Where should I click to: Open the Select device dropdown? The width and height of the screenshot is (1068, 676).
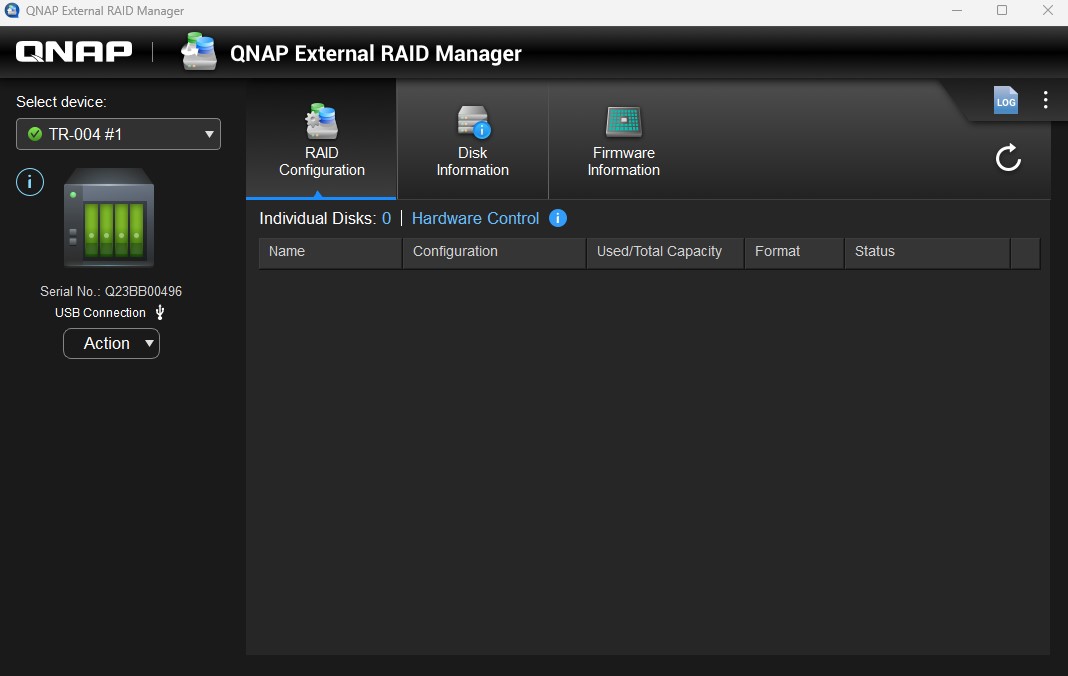click(118, 134)
